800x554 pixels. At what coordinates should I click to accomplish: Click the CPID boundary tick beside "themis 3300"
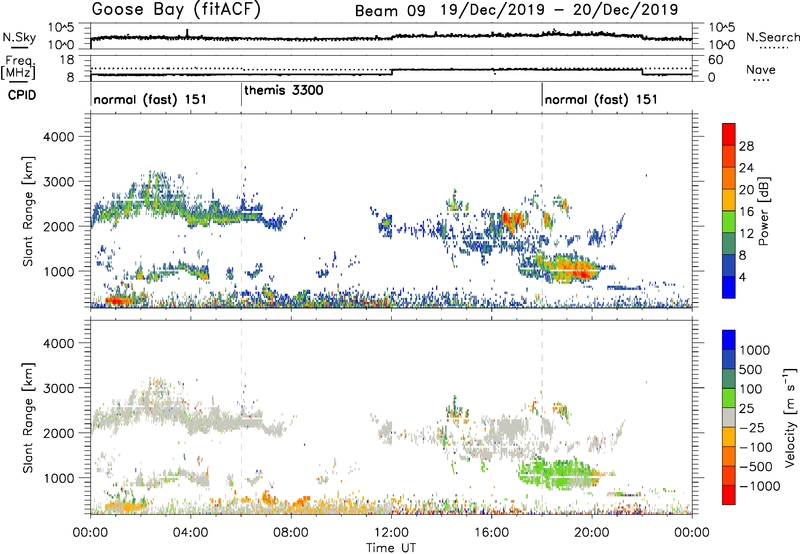click(241, 94)
